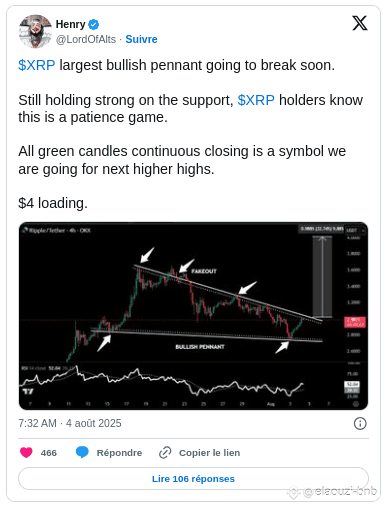
Task: Open the tweet info circle icon
Action: point(360,423)
